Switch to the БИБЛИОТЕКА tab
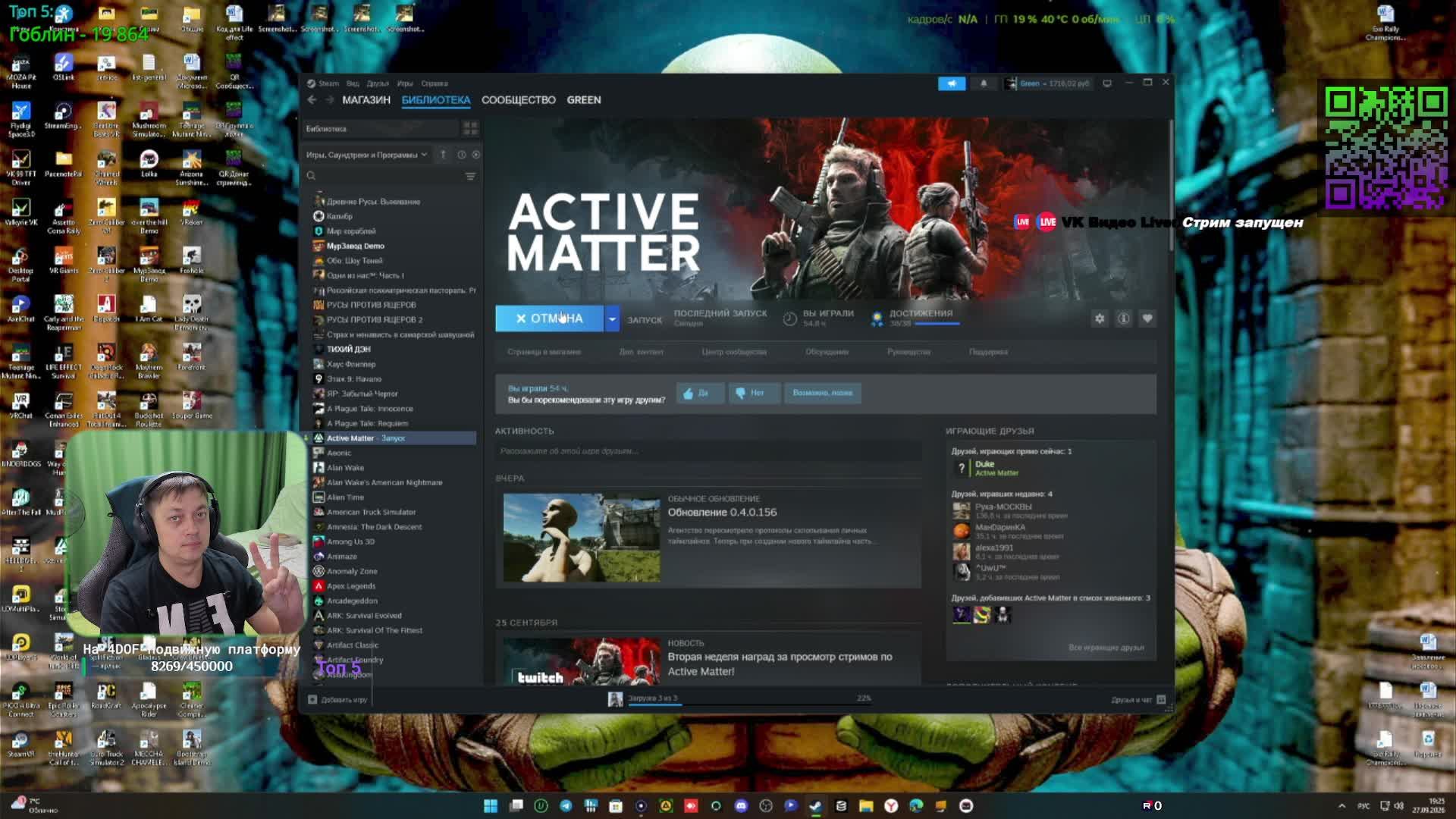 (x=436, y=99)
